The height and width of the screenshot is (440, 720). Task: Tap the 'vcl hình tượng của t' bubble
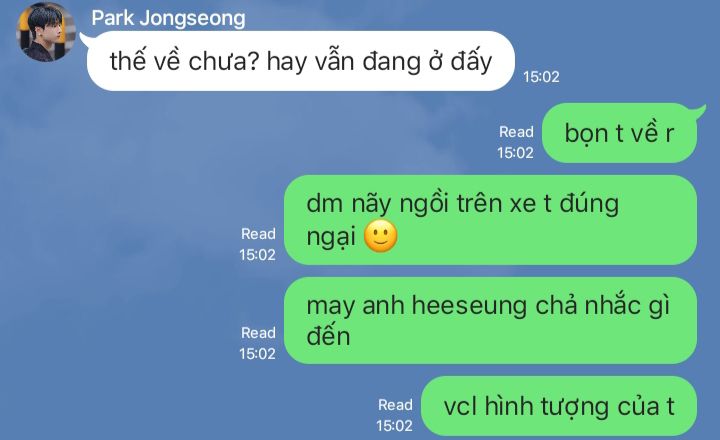(559, 406)
